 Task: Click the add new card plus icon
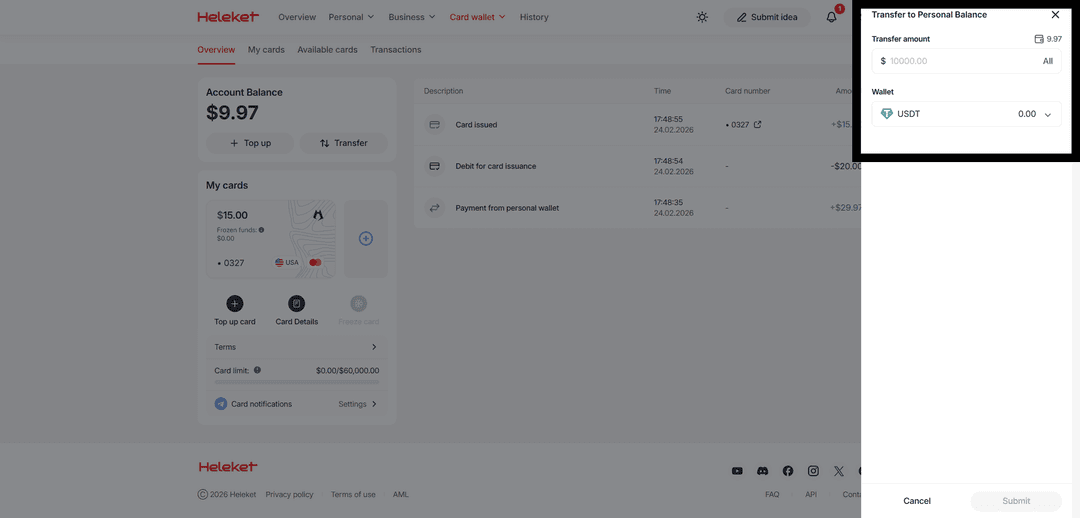366,239
